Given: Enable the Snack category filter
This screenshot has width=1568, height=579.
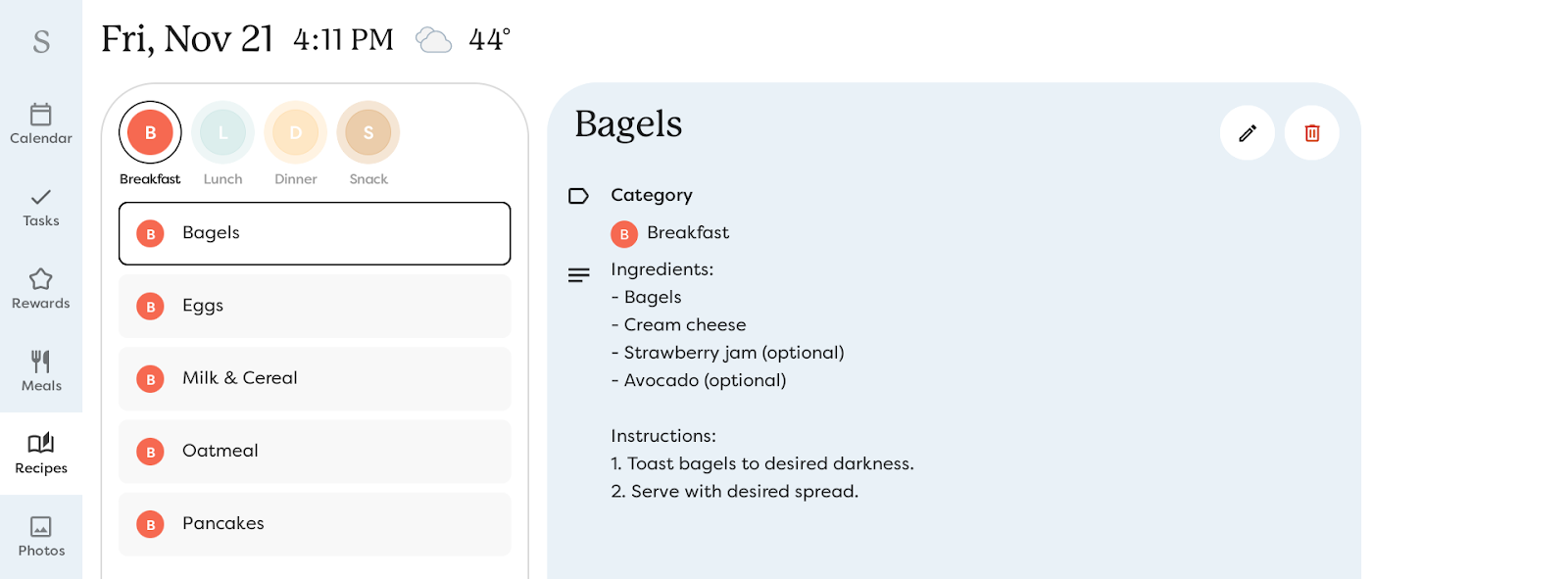Looking at the screenshot, I should [x=367, y=132].
